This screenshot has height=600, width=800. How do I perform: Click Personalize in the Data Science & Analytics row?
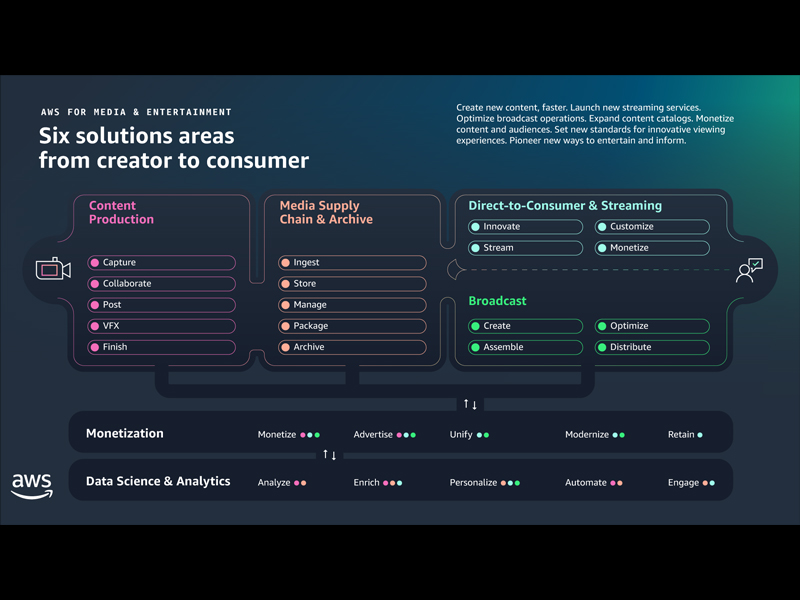473,483
